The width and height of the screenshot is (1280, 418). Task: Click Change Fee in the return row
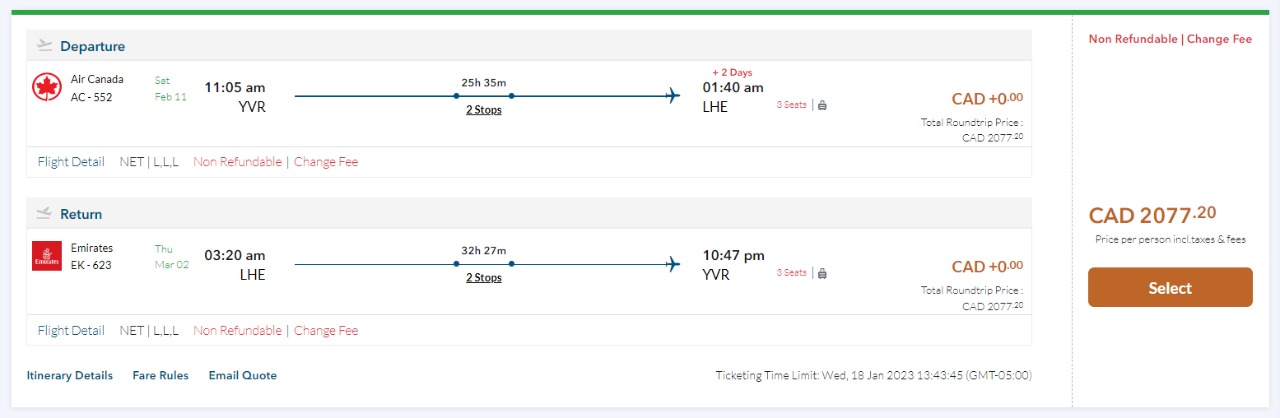tap(326, 331)
